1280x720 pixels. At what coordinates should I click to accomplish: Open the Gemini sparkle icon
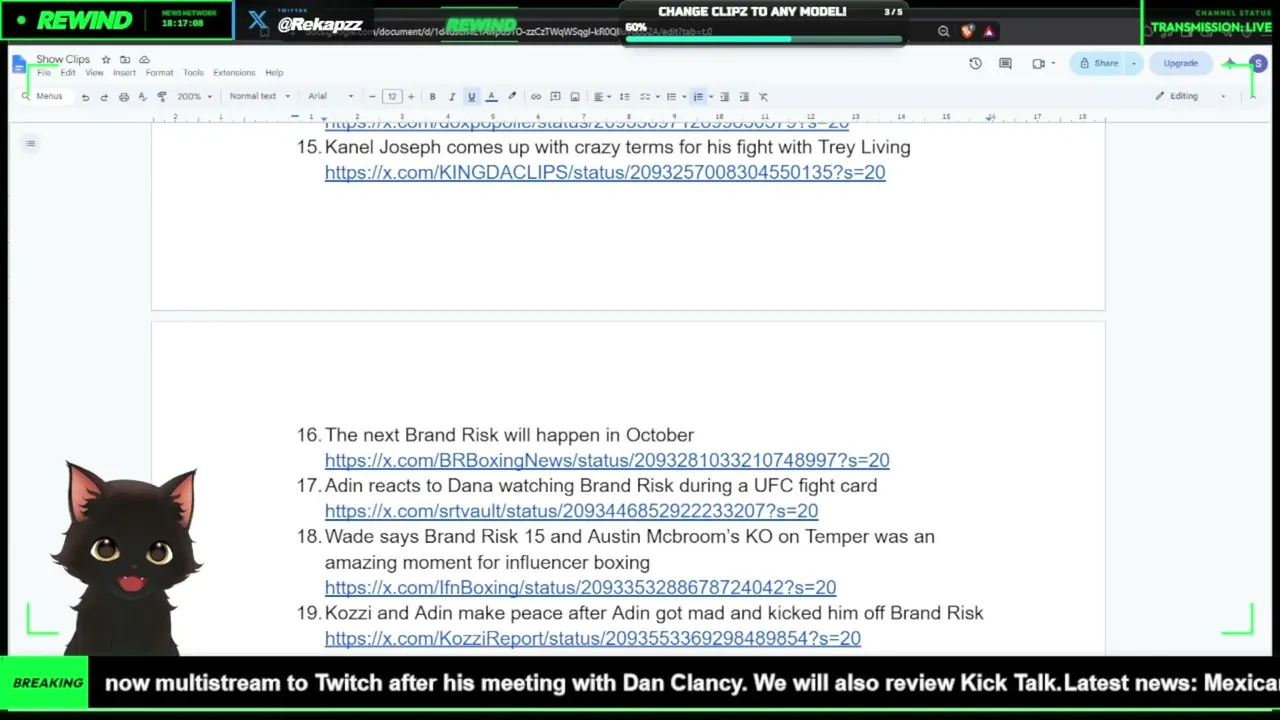pos(1230,64)
